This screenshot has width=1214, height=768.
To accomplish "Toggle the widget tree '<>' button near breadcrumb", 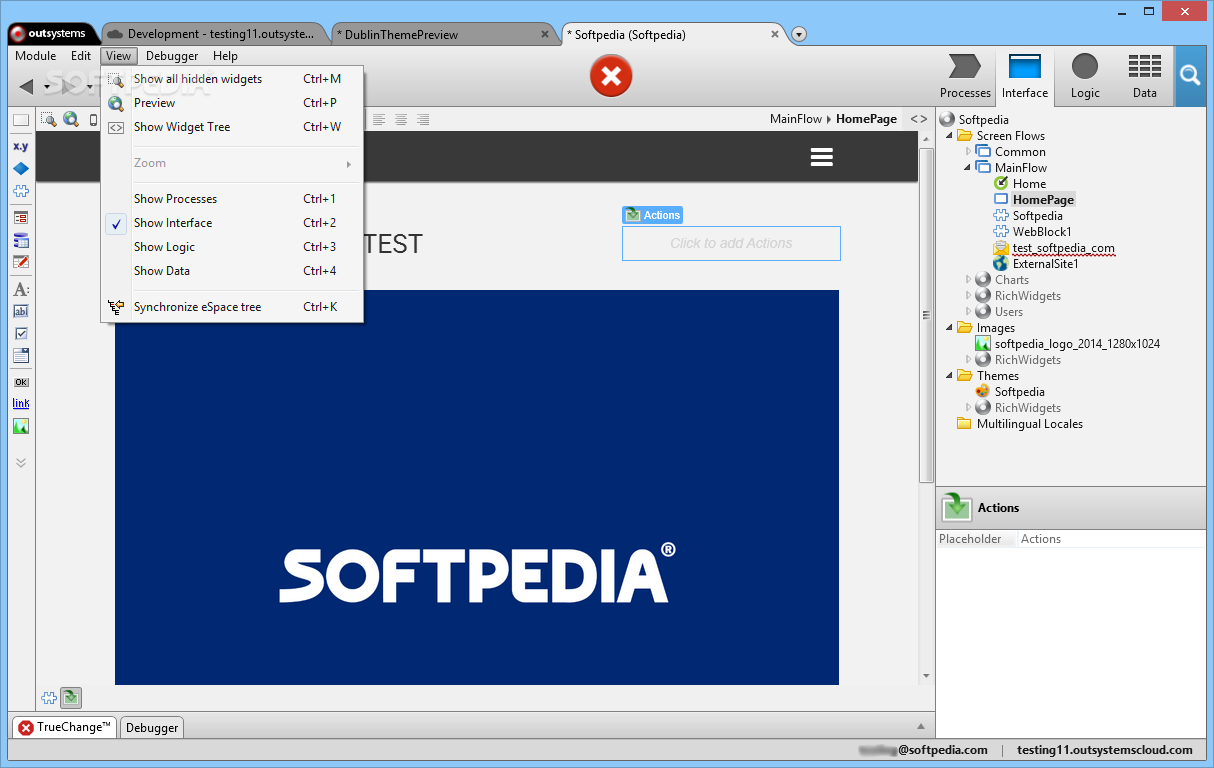I will [919, 119].
